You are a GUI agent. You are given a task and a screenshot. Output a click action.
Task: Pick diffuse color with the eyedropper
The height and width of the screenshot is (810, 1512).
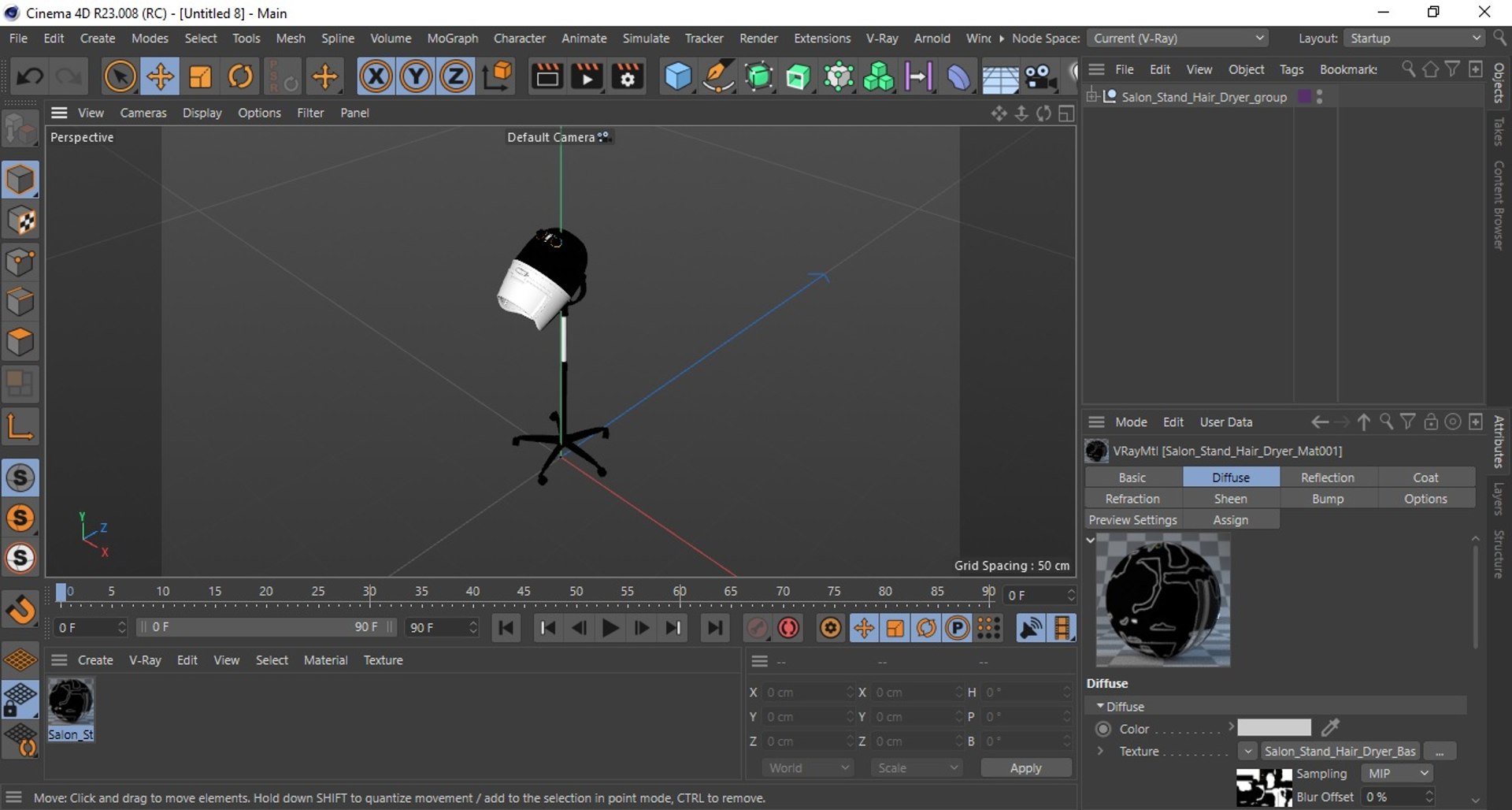click(x=1330, y=728)
